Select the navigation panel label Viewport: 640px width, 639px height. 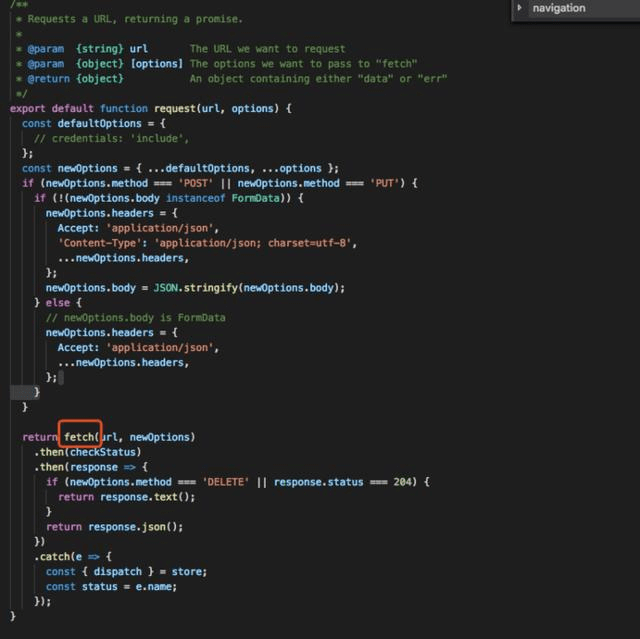pos(559,8)
